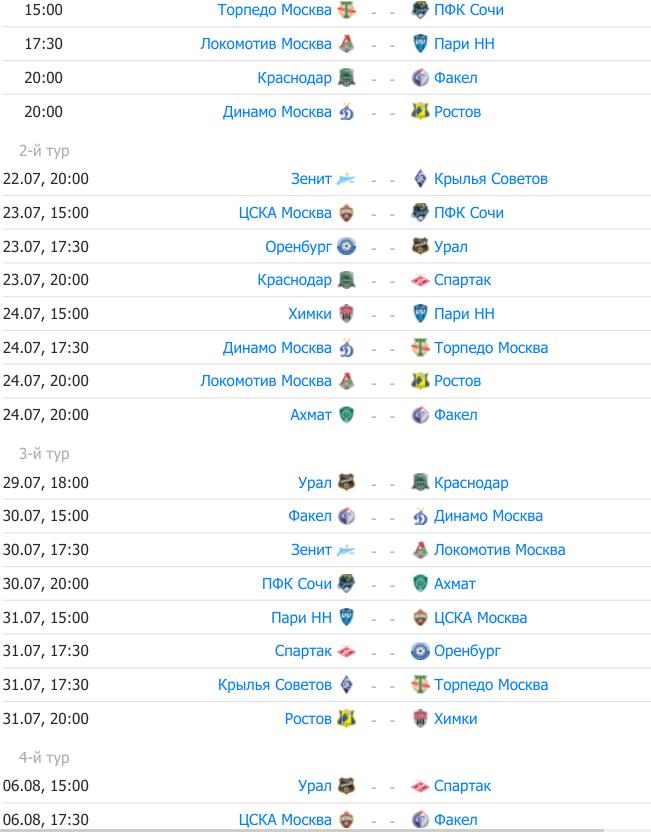Click Торпедо Москва logo in the top 15:00 match

(346, 10)
